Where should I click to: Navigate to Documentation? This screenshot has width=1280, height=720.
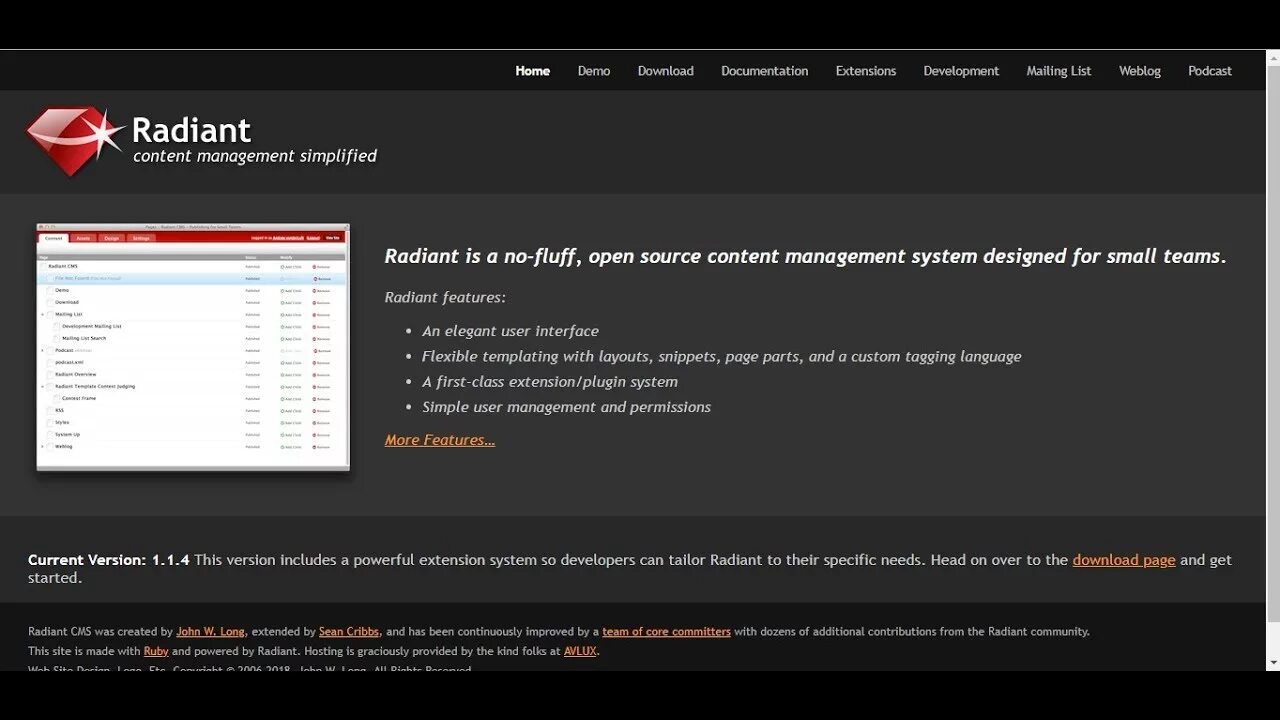(x=765, y=71)
